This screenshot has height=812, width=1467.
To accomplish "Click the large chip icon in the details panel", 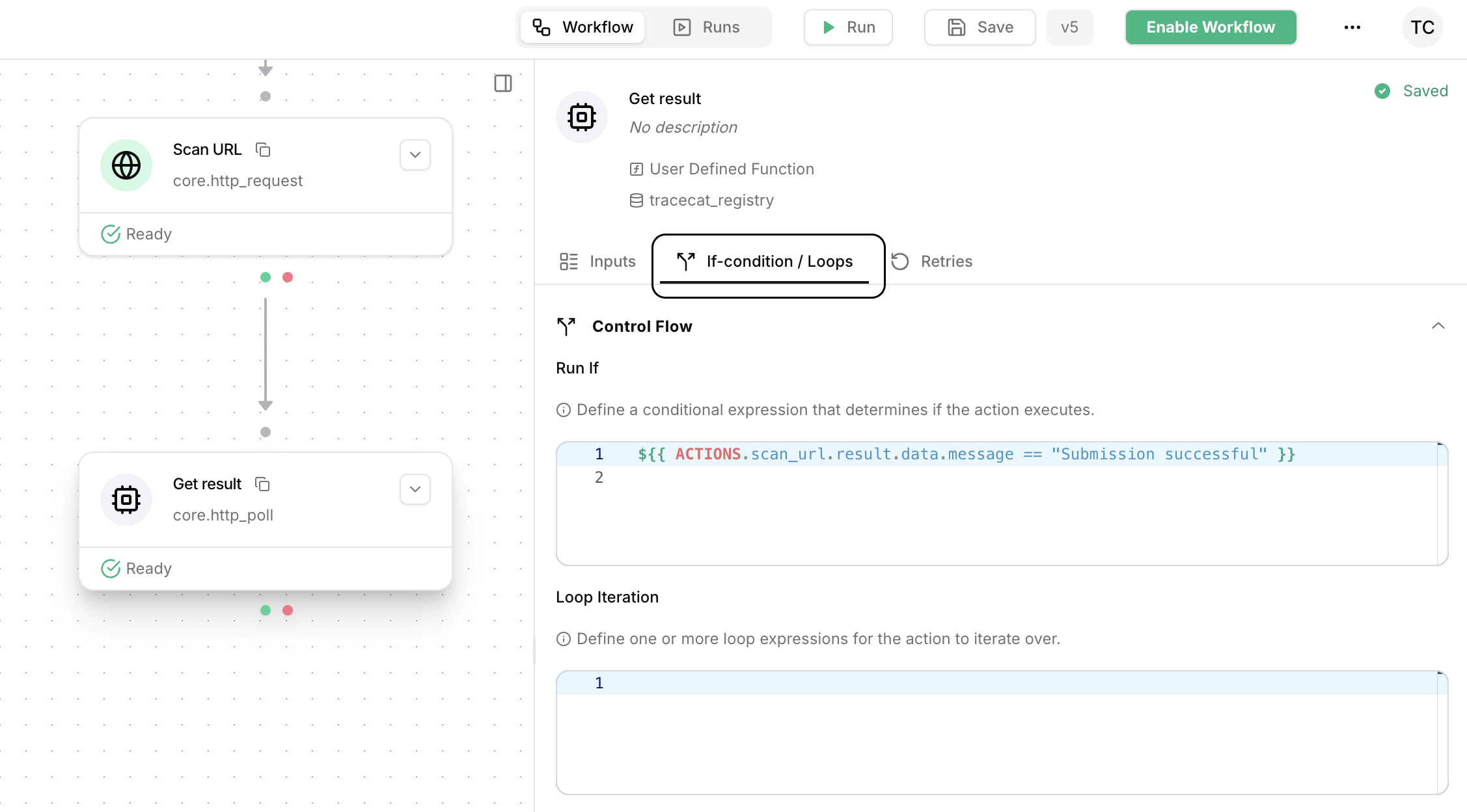I will click(582, 117).
